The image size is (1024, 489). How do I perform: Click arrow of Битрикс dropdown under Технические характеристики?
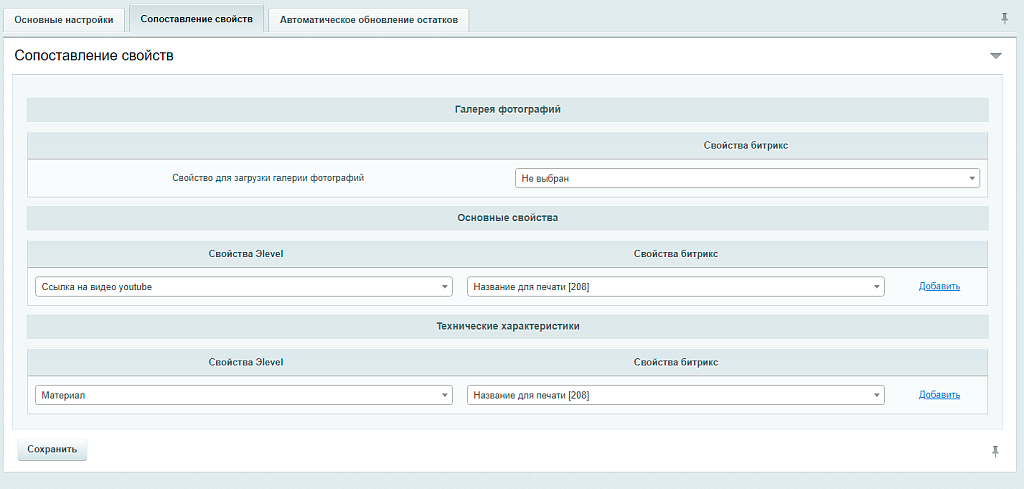(876, 396)
